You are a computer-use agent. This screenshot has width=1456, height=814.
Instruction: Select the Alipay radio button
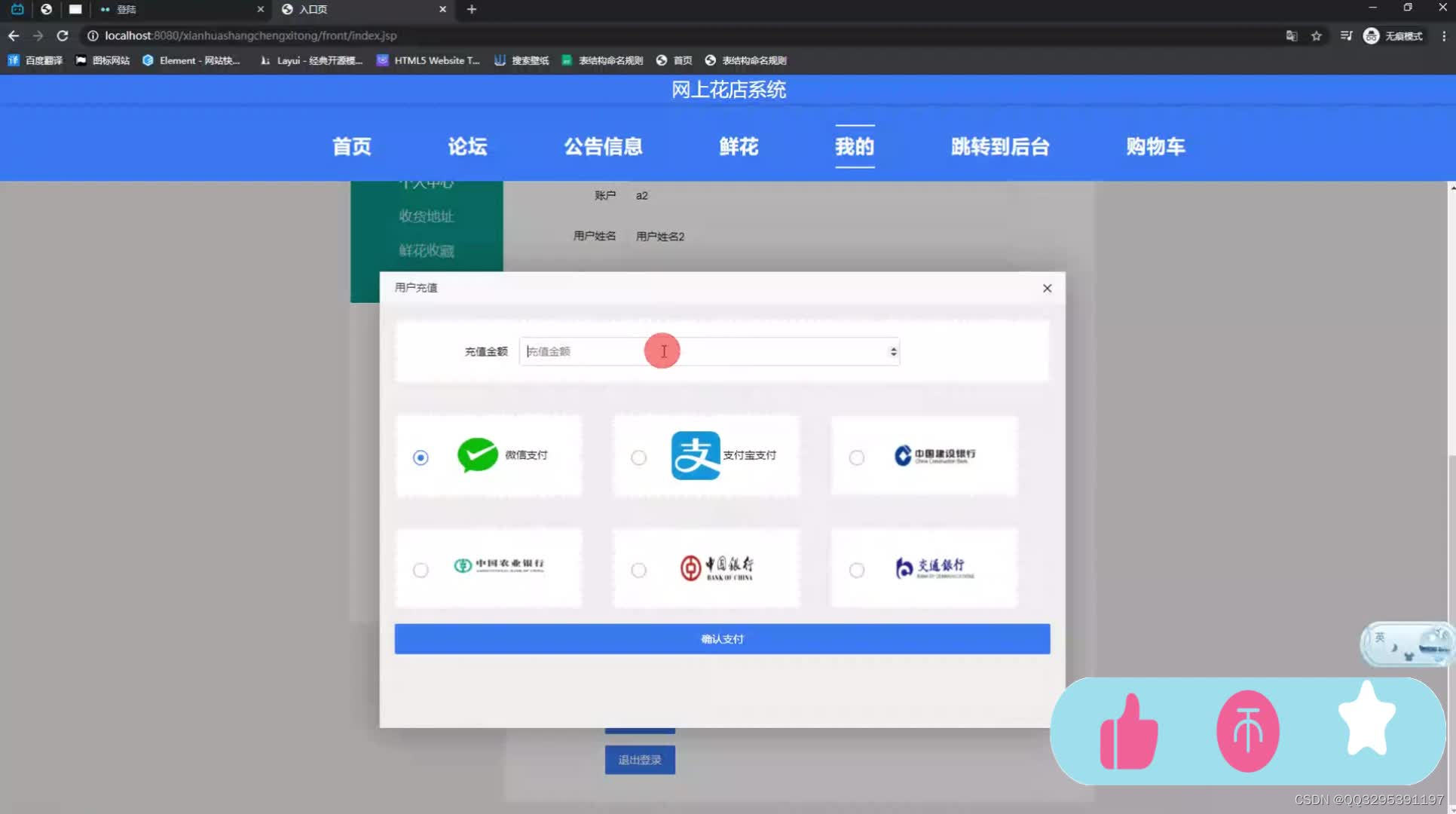pos(638,457)
